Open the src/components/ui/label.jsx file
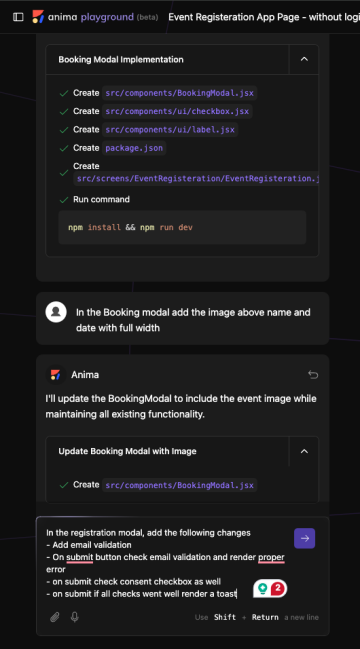The image size is (360, 649). coord(170,130)
